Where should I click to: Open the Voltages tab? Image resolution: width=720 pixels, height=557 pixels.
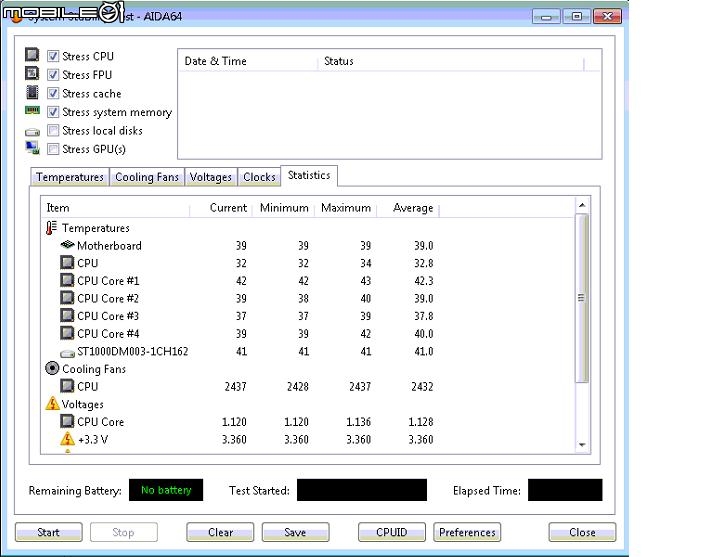tap(211, 177)
